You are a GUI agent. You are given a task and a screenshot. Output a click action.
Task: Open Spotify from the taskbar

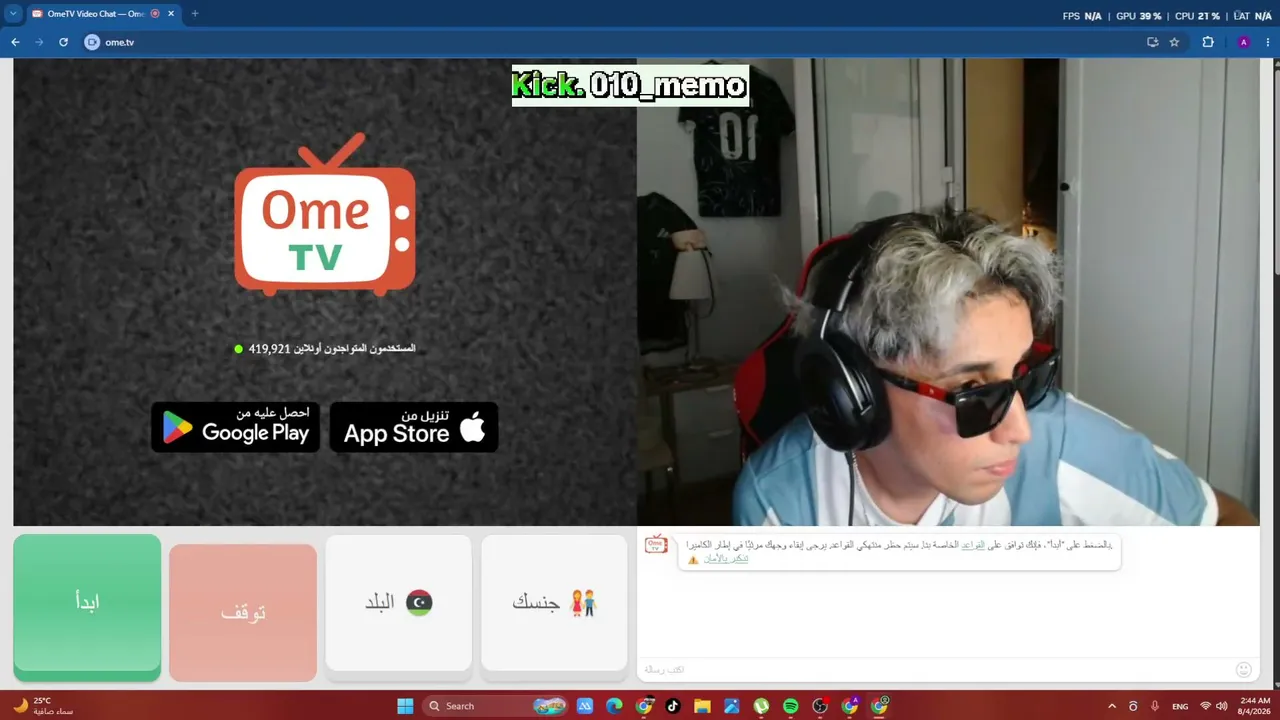pos(790,706)
